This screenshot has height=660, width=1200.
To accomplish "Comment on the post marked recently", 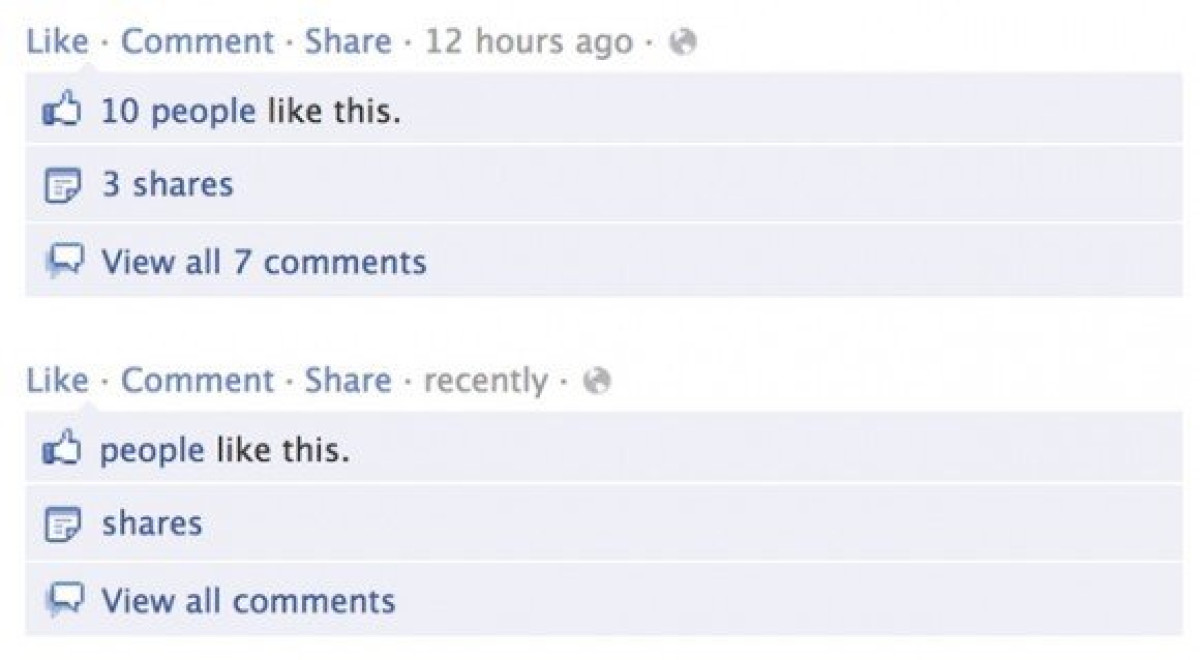I will coord(197,381).
